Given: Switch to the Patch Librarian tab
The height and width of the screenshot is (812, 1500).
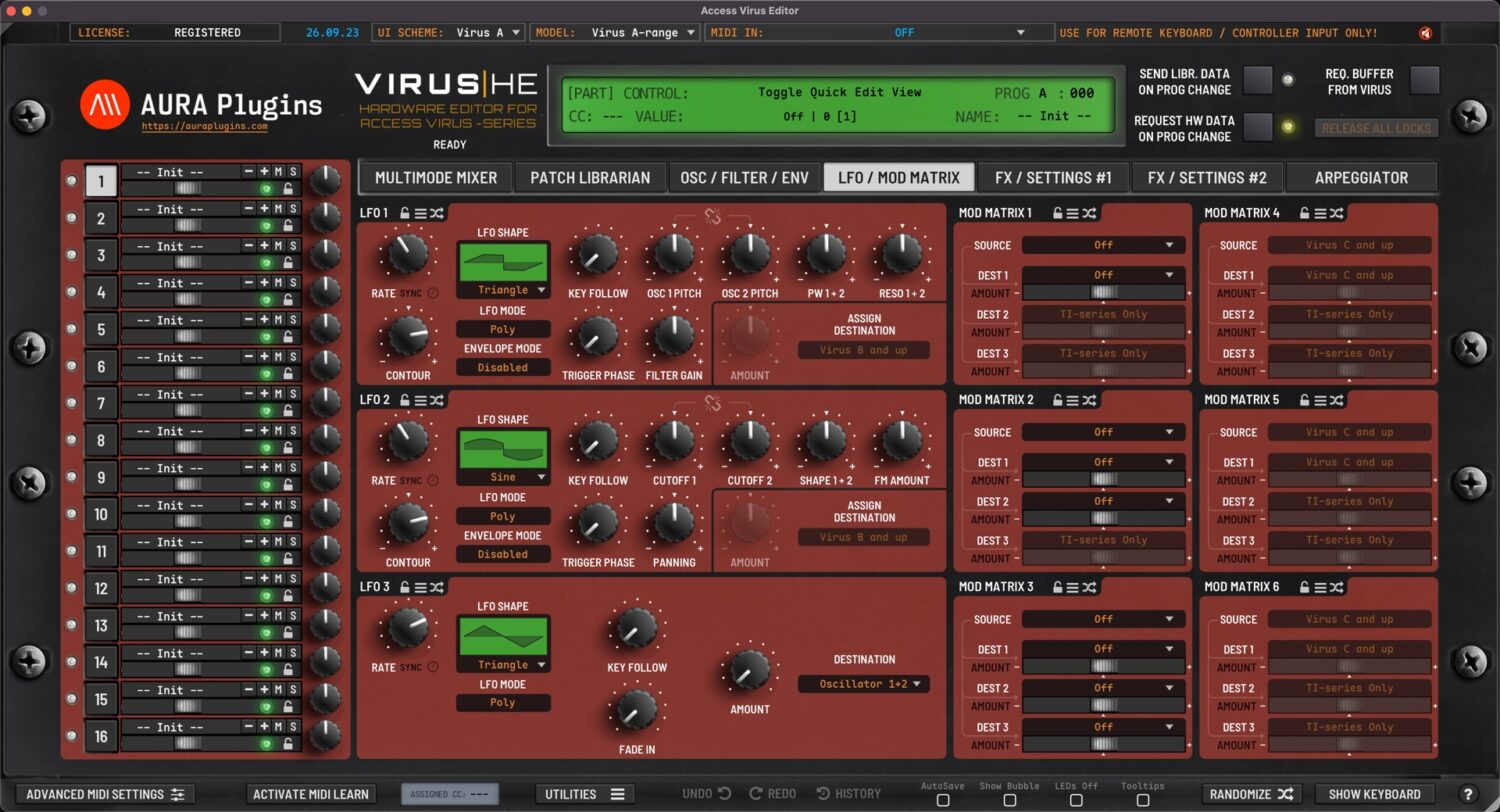Looking at the screenshot, I should (x=590, y=178).
